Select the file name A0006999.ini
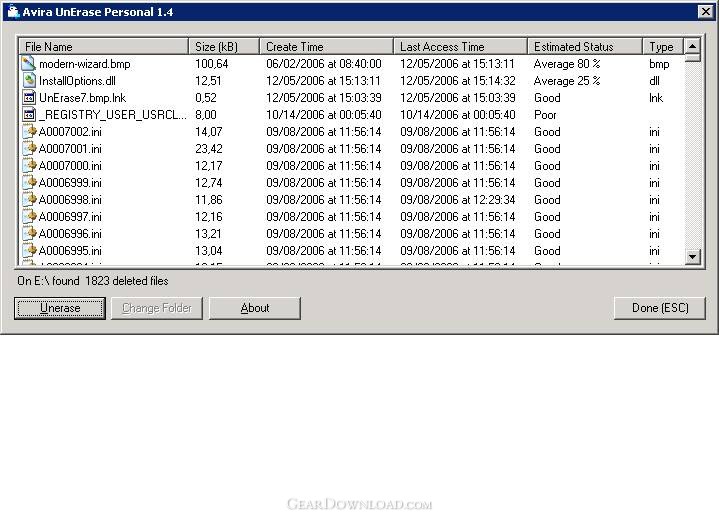Image resolution: width=719 pixels, height=512 pixels. pyautogui.click(x=70, y=182)
